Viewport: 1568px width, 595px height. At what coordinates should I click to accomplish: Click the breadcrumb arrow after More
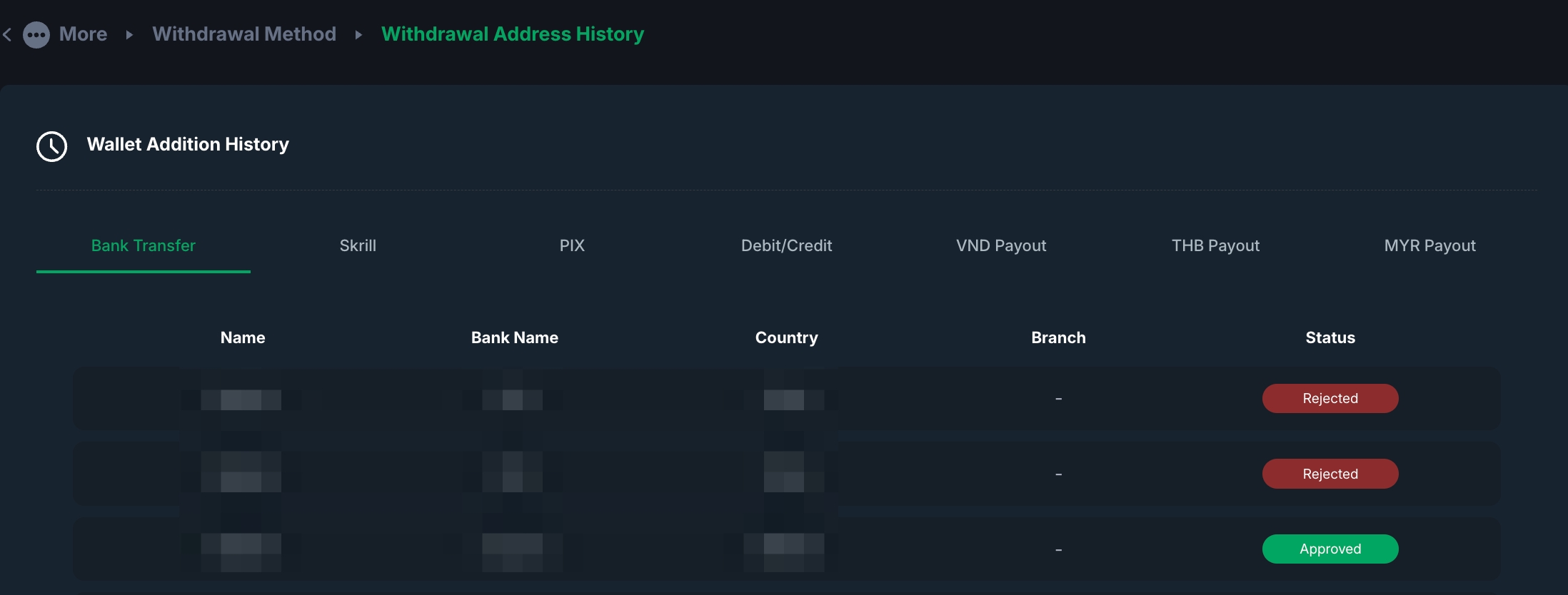click(x=129, y=34)
